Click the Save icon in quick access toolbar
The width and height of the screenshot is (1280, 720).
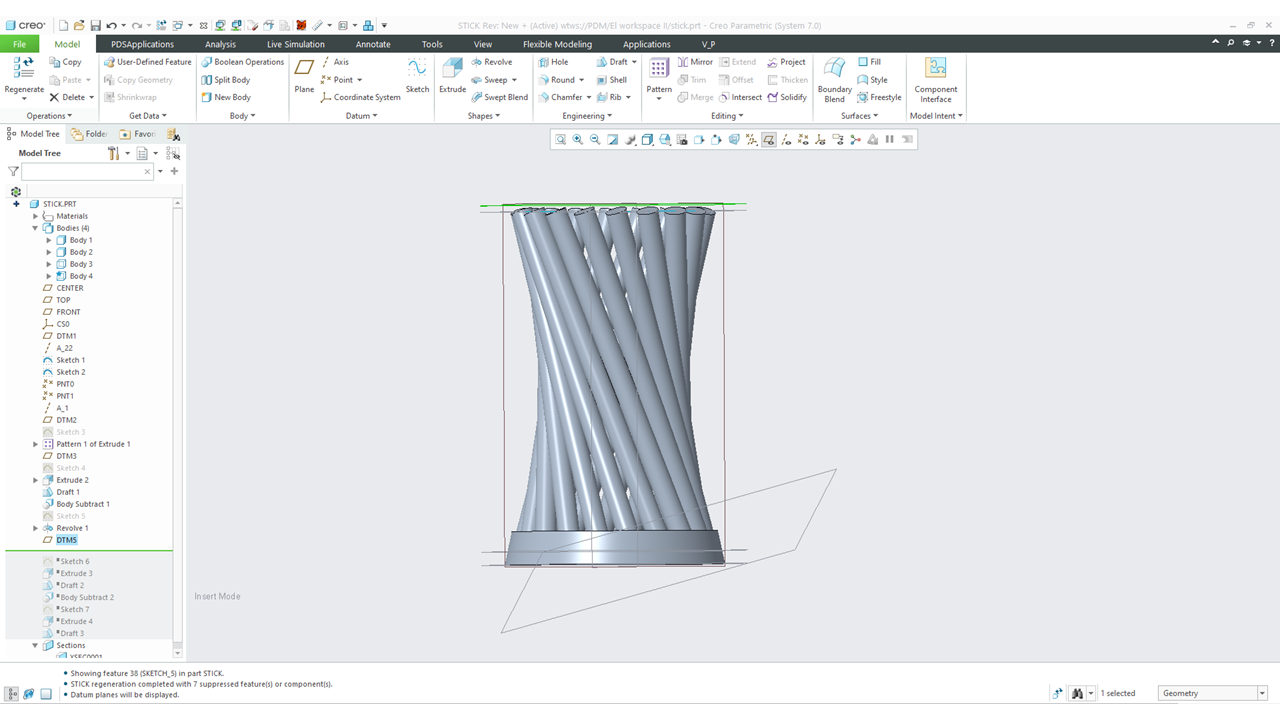(95, 25)
